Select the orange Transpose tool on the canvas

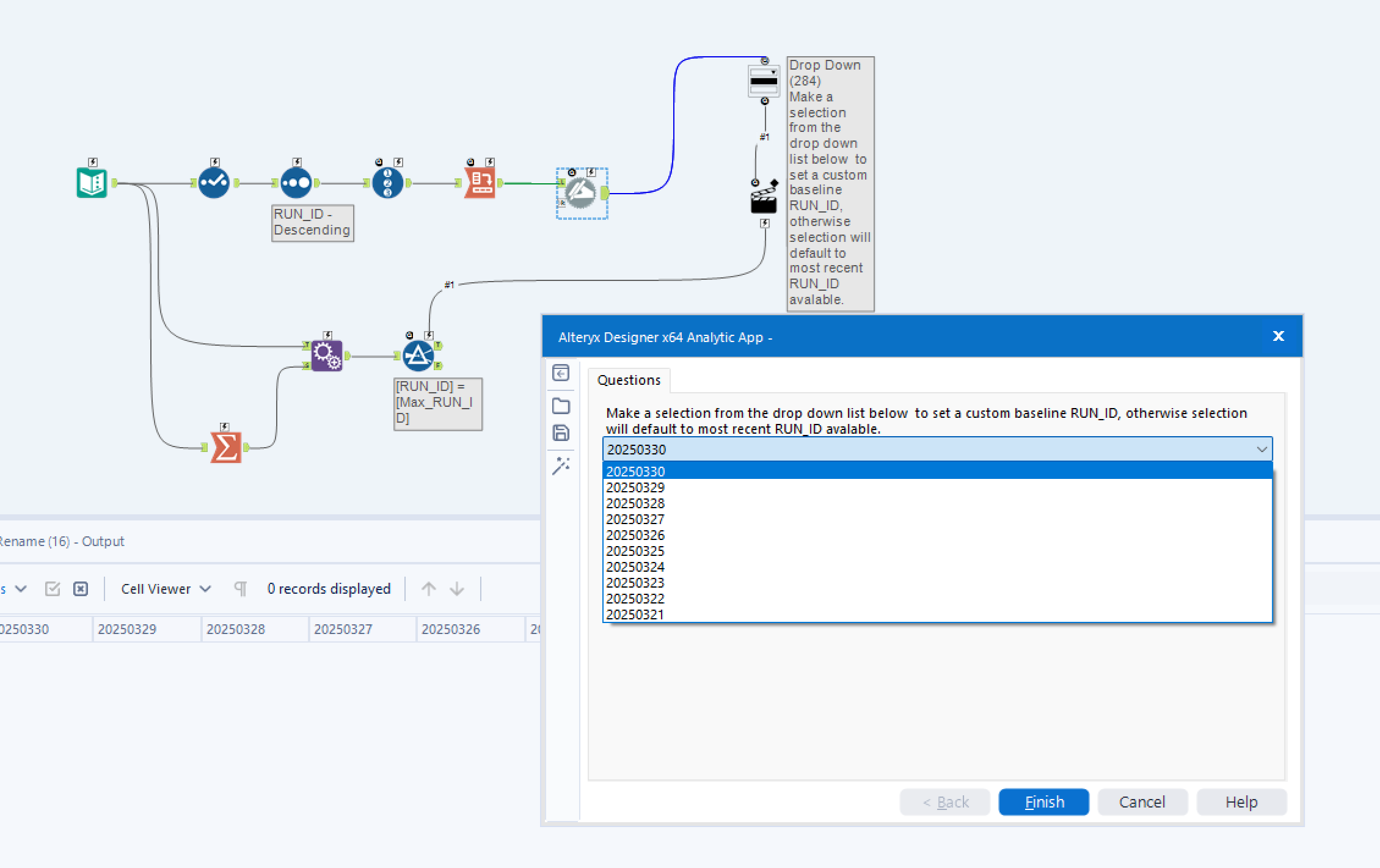(x=481, y=181)
